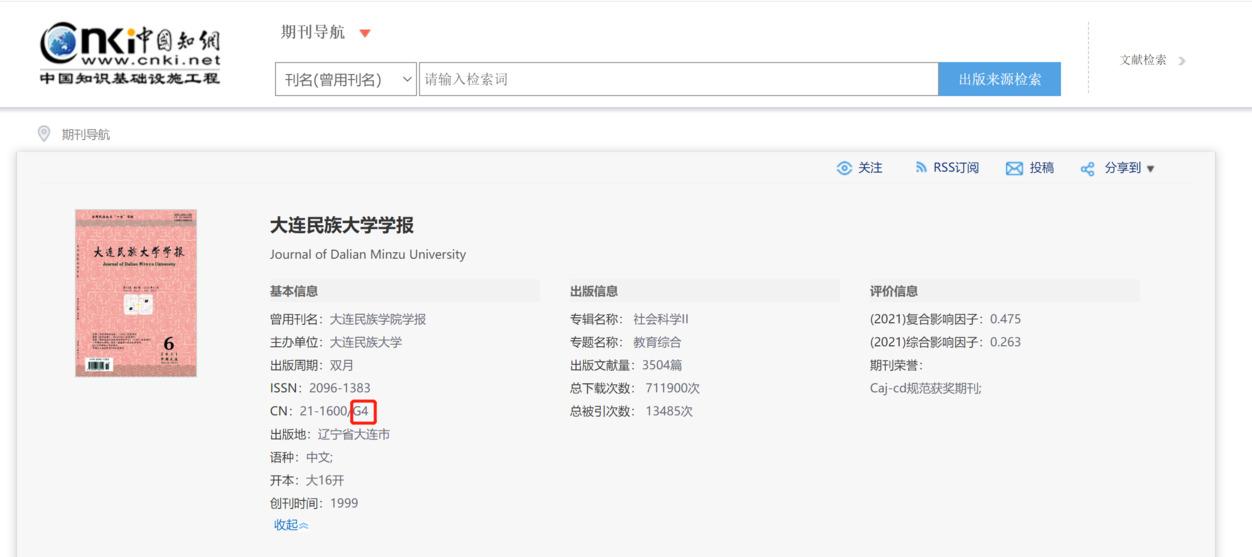Viewport: 1252px width, 557px height.
Task: Click the 关注 follow label
Action: coord(870,168)
